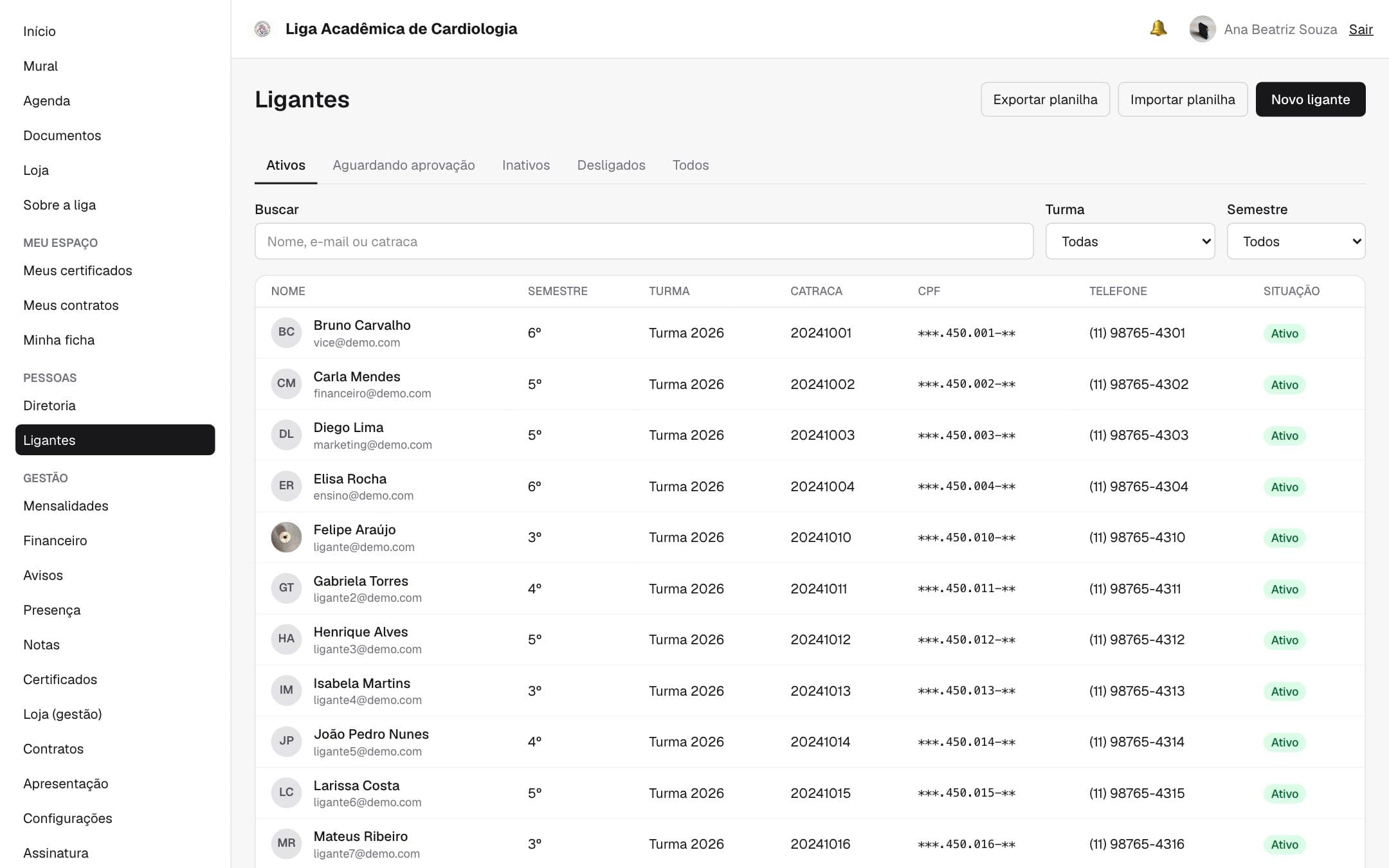
Task: Switch to the Todos tab
Action: click(x=691, y=165)
